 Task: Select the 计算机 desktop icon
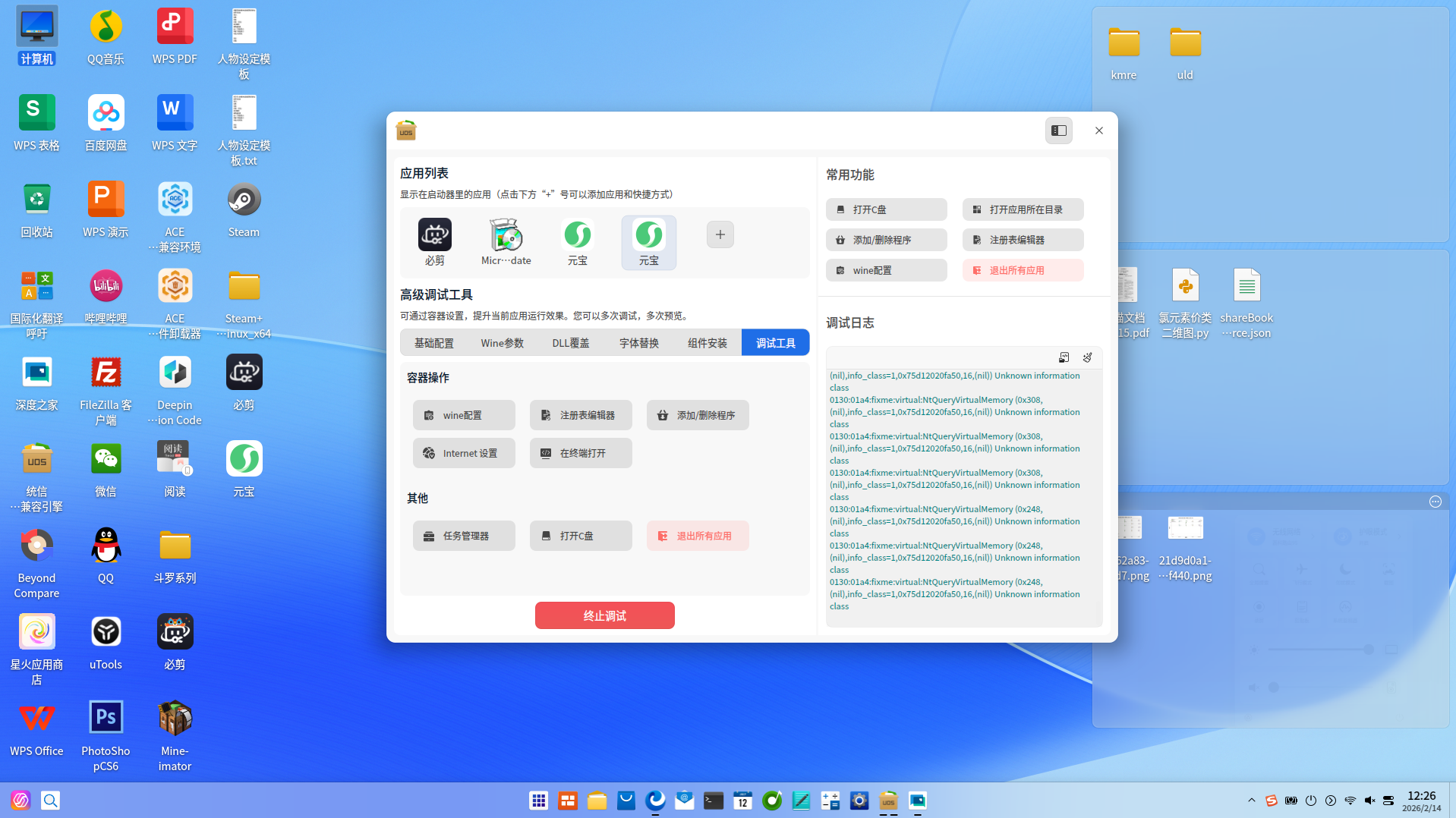[37, 36]
